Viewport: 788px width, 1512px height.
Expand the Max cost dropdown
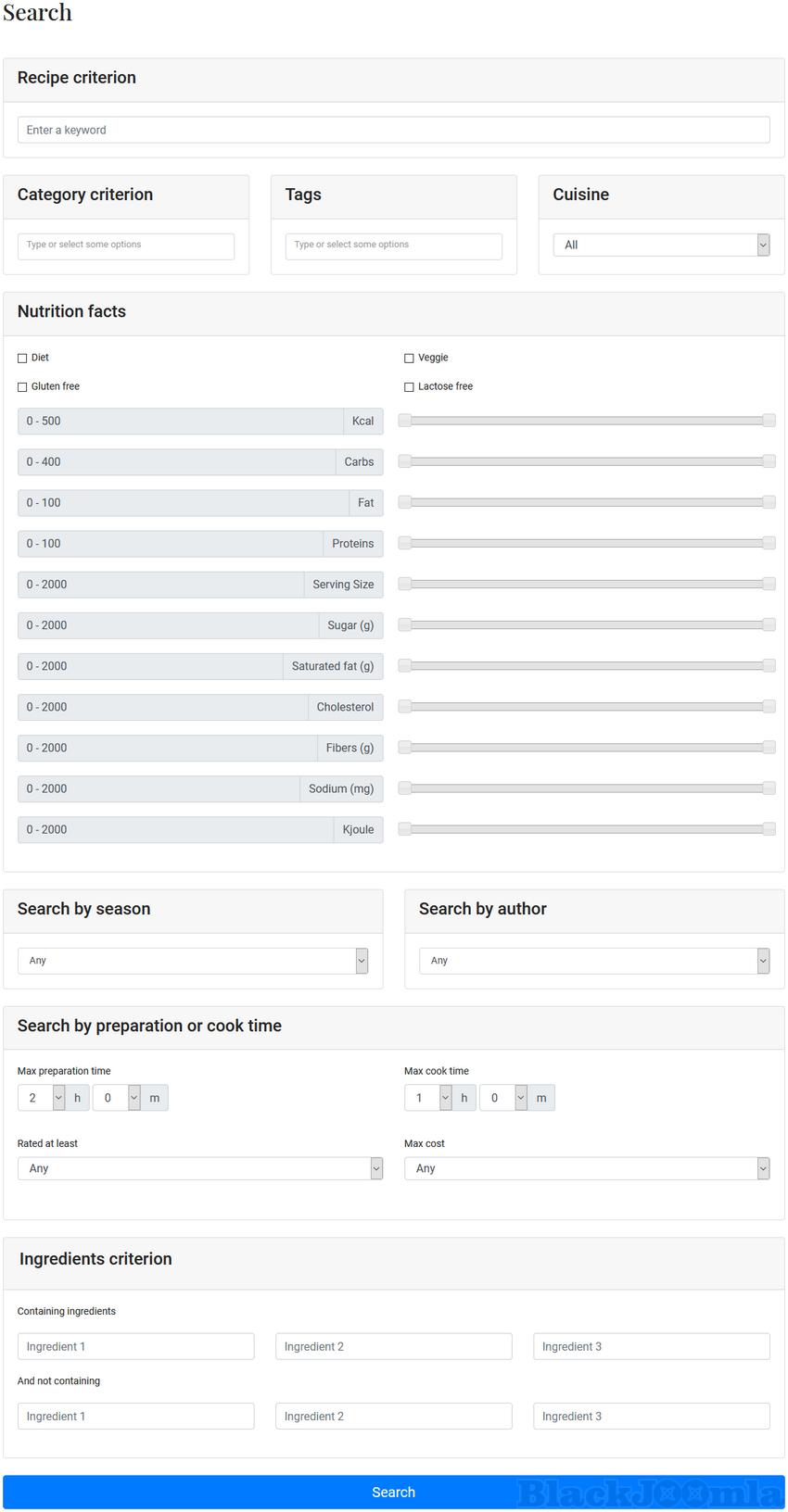click(x=587, y=1168)
